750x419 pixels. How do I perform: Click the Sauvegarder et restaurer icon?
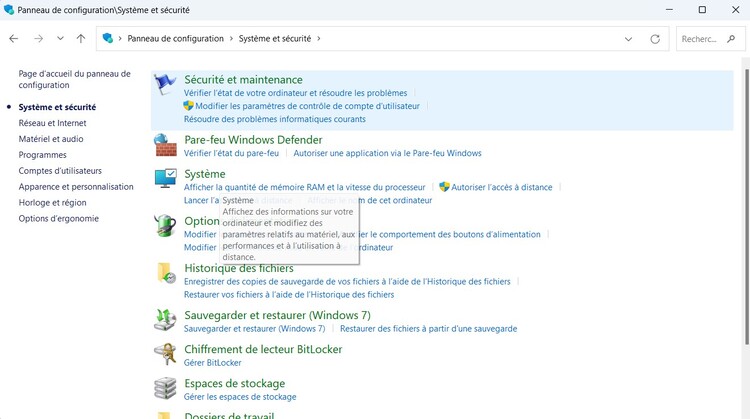click(x=165, y=320)
